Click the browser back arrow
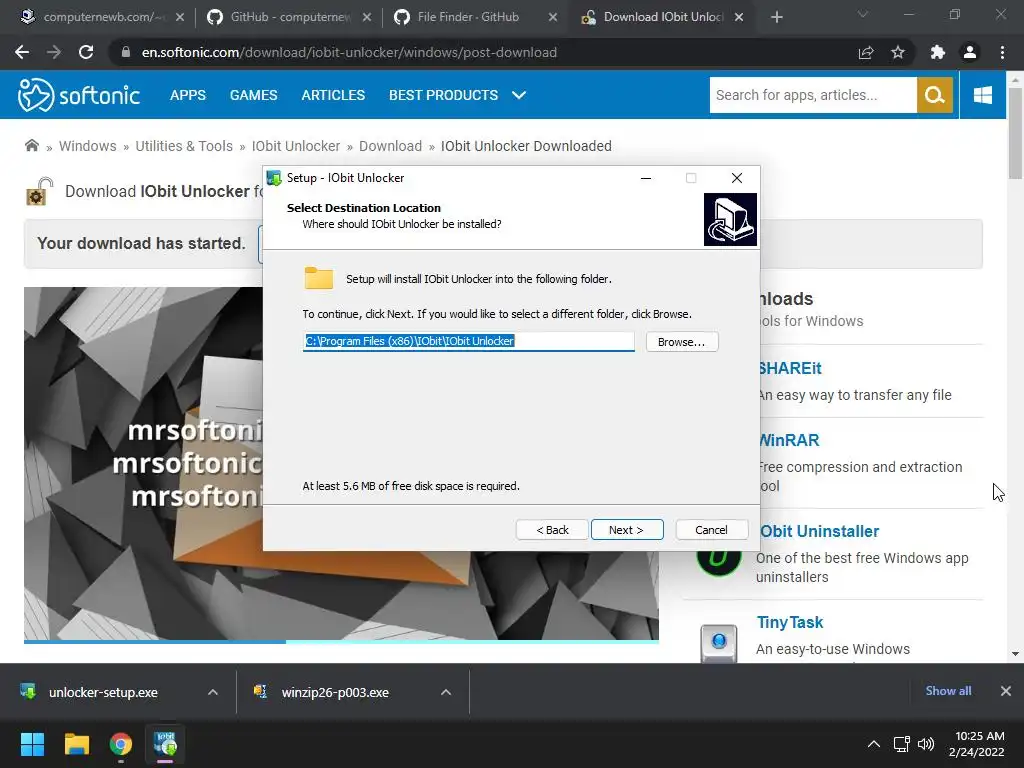The width and height of the screenshot is (1024, 768). [x=22, y=52]
